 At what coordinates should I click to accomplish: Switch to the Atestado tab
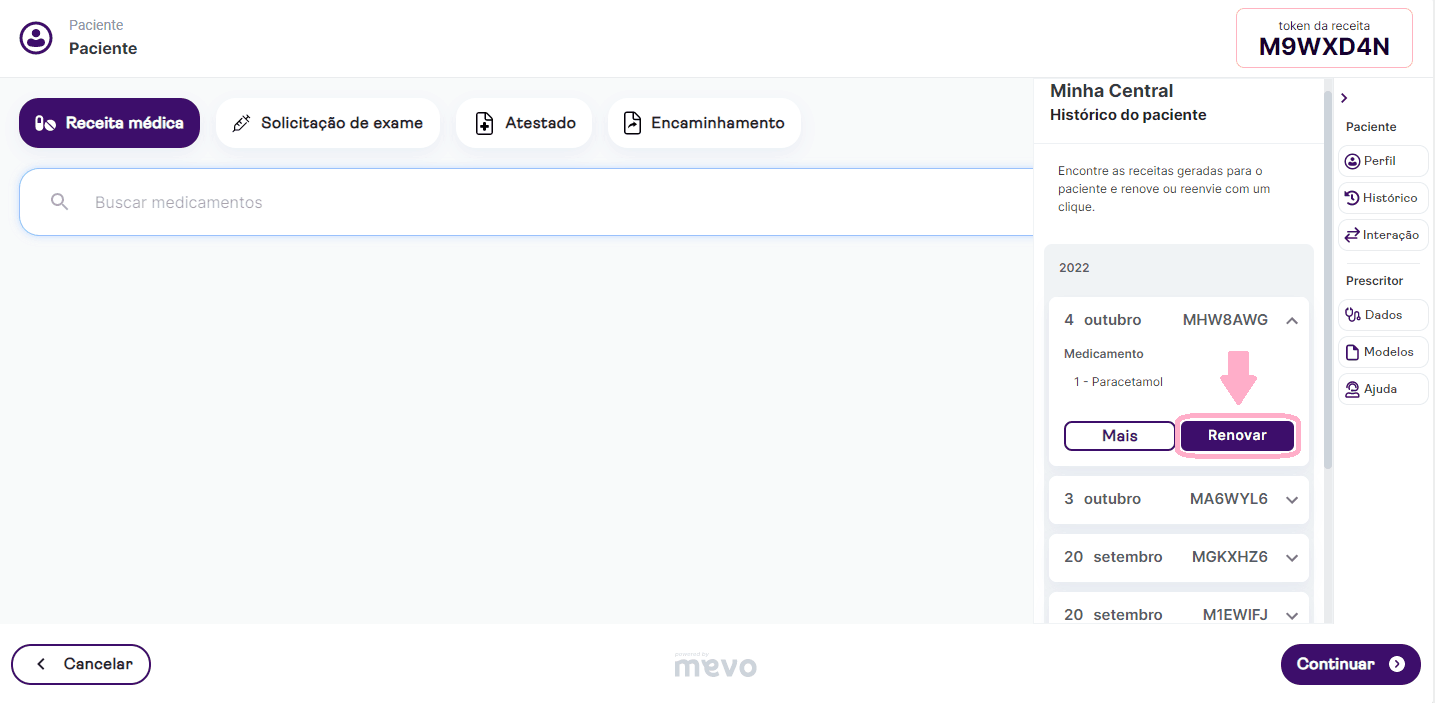click(x=524, y=123)
